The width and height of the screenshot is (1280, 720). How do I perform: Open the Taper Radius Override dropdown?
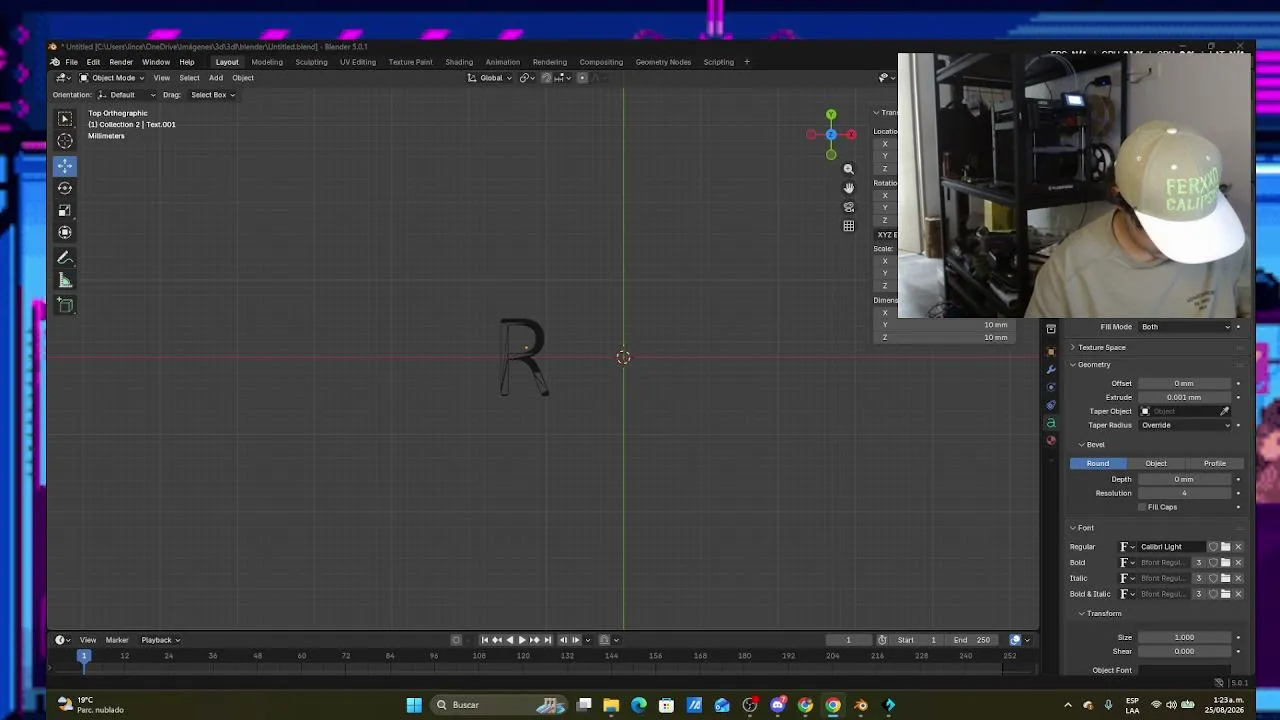coord(1187,425)
